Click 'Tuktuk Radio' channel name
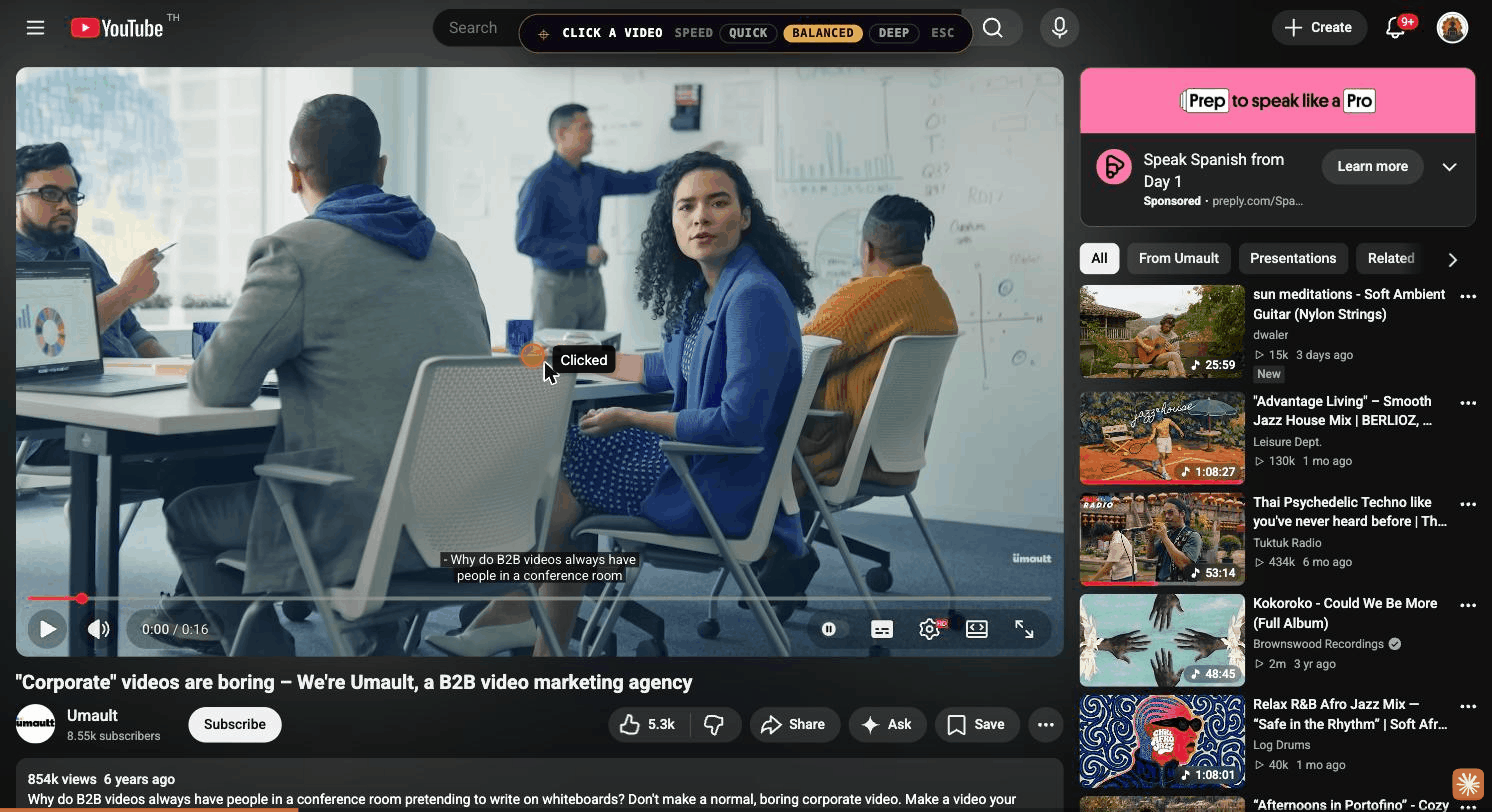The height and width of the screenshot is (812, 1492). click(x=1287, y=543)
